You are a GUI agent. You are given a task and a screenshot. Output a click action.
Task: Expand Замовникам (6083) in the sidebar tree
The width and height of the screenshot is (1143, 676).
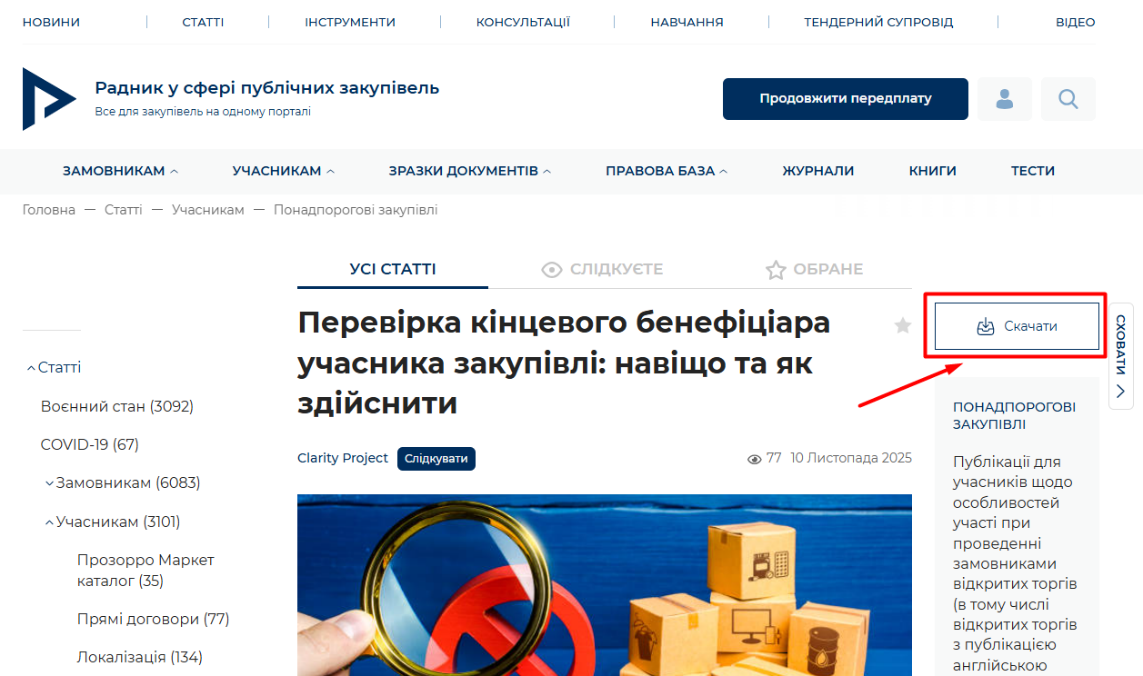point(122,483)
